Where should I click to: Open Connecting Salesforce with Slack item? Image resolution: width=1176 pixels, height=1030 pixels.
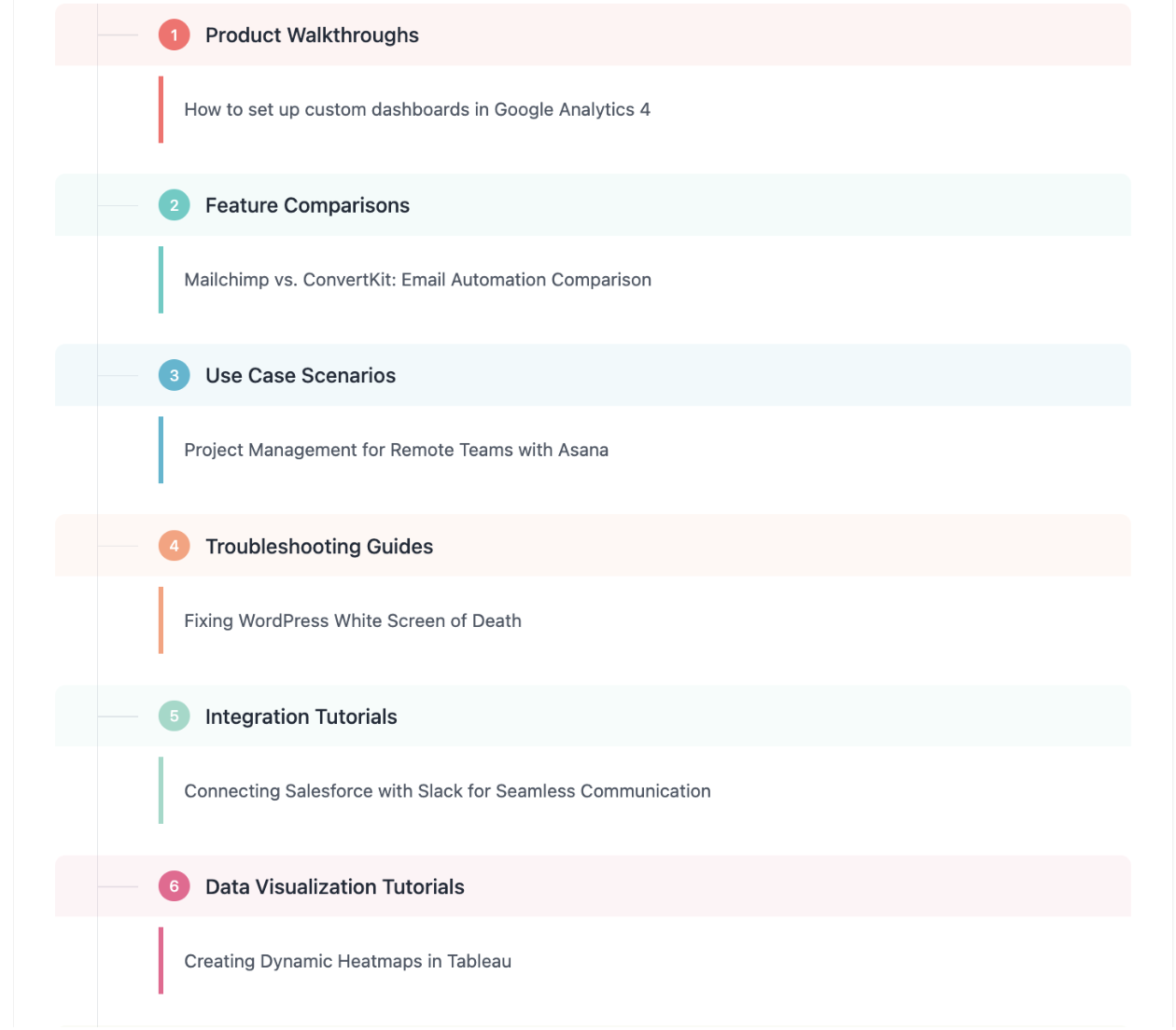click(x=447, y=791)
